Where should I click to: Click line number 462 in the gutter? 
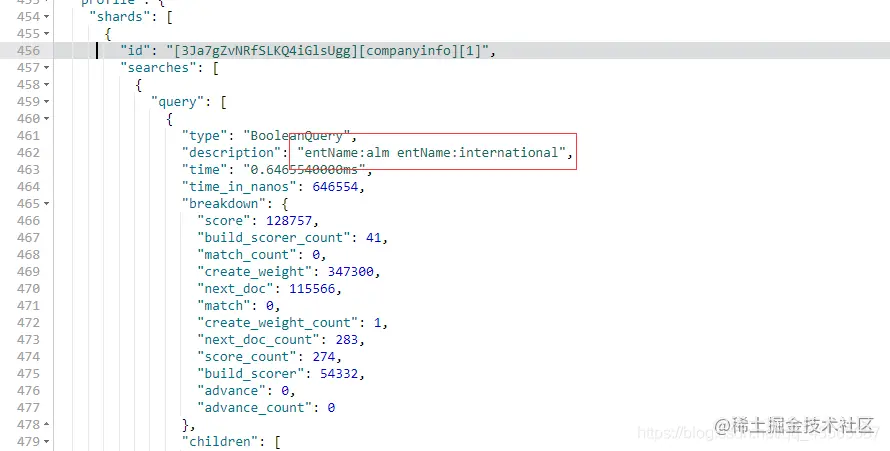(x=28, y=153)
